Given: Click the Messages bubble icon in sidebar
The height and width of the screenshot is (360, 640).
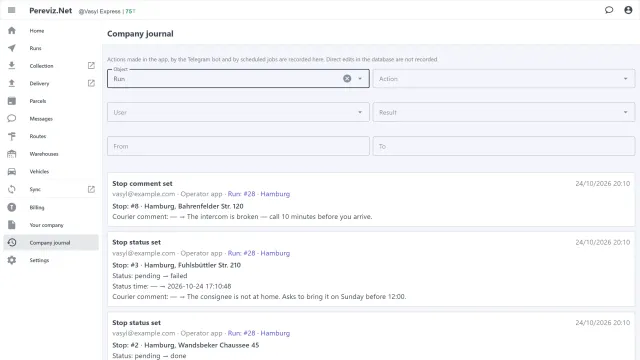Looking at the screenshot, I should pyautogui.click(x=12, y=118).
